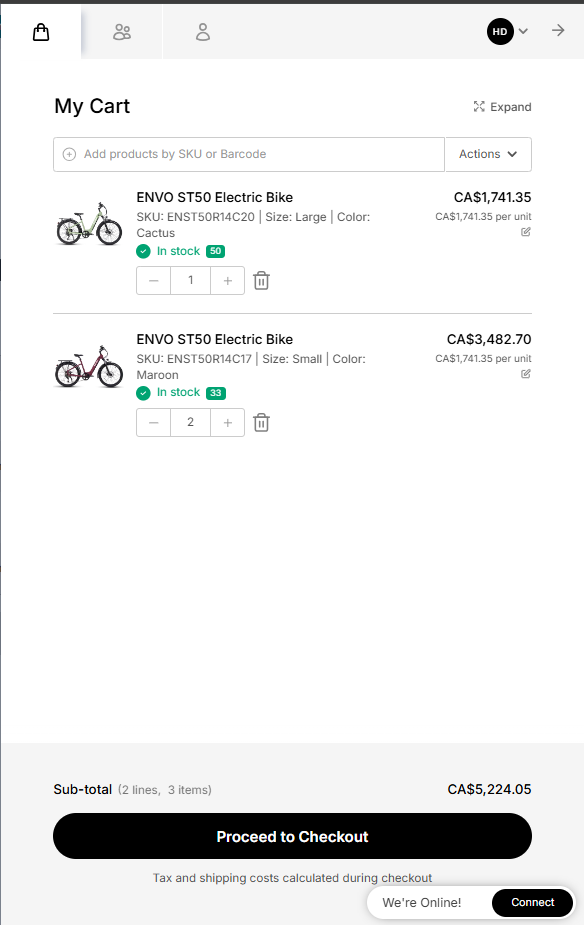Delete the Cactus ENVO ST50 bike

261,281
